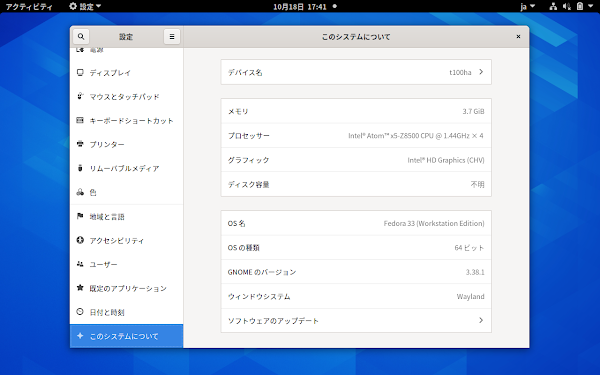The width and height of the screenshot is (600, 375).
Task: Click the volume icon in top bar
Action: (x=567, y=6)
